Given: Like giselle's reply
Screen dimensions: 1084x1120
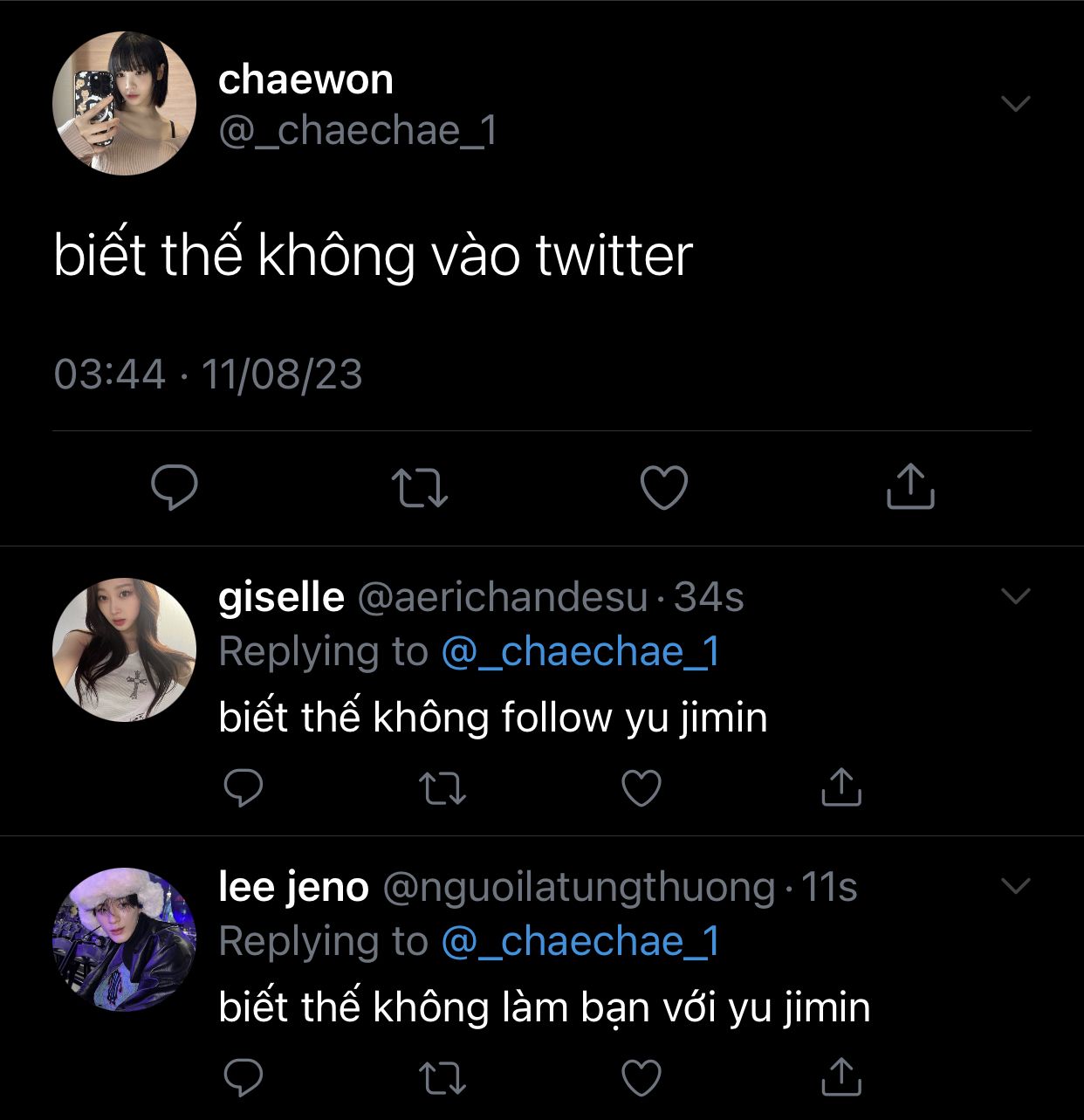Looking at the screenshot, I should [641, 788].
